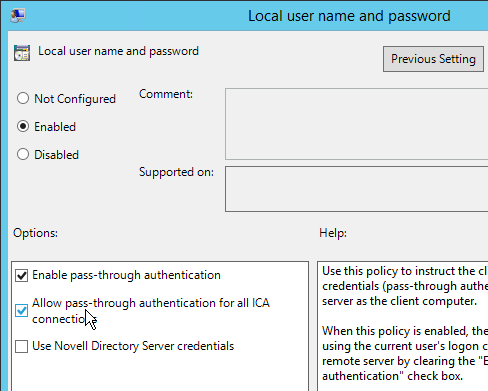Click the Options: label
This screenshot has height=391, width=488.
pyautogui.click(x=35, y=233)
